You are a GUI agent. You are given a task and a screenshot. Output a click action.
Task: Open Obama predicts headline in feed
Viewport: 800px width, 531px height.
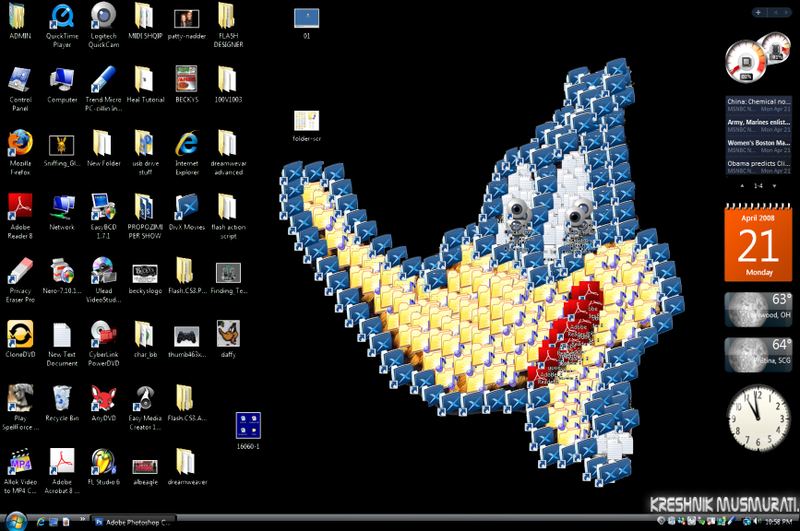pos(759,167)
